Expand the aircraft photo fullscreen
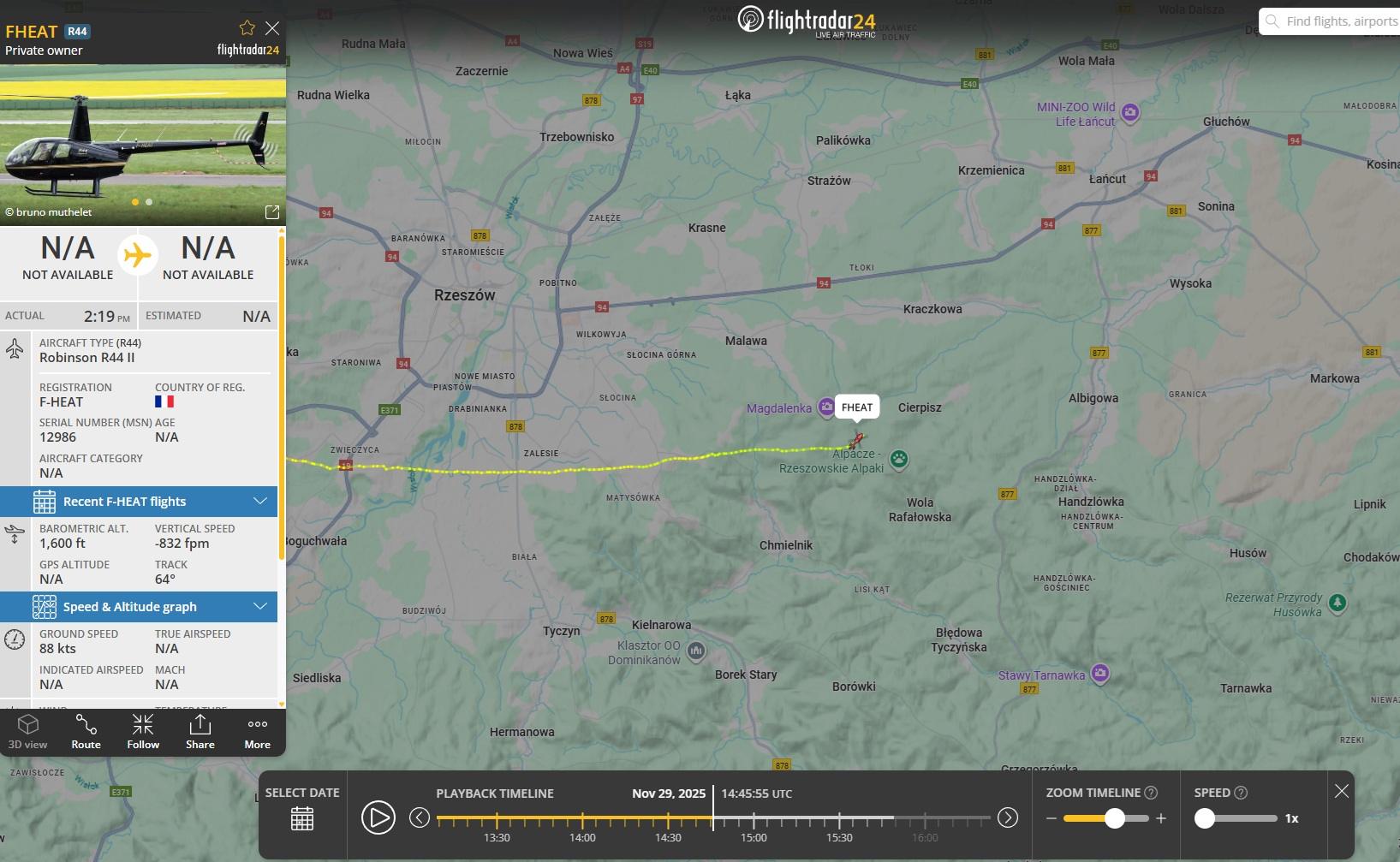The height and width of the screenshot is (862, 1400). [x=272, y=212]
